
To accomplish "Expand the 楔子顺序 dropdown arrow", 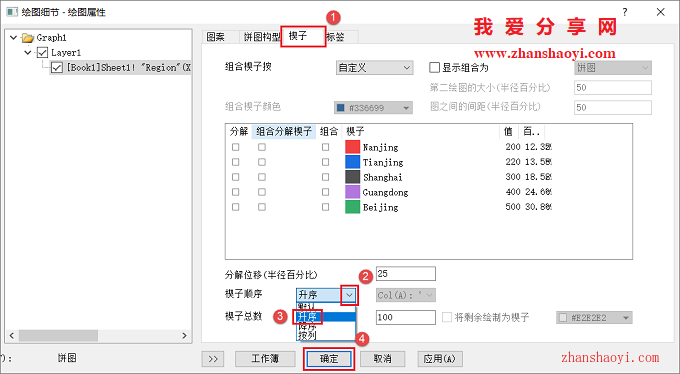I will coord(349,295).
